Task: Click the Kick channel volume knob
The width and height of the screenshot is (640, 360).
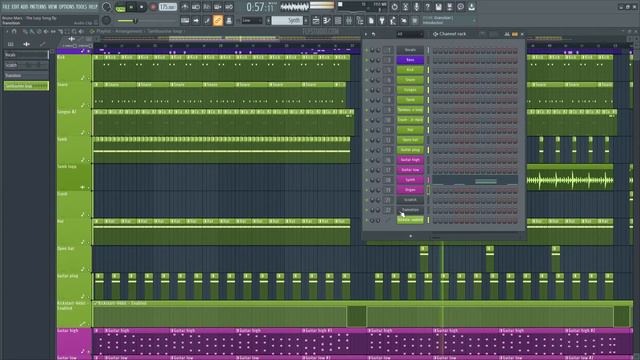Action: pos(378,70)
